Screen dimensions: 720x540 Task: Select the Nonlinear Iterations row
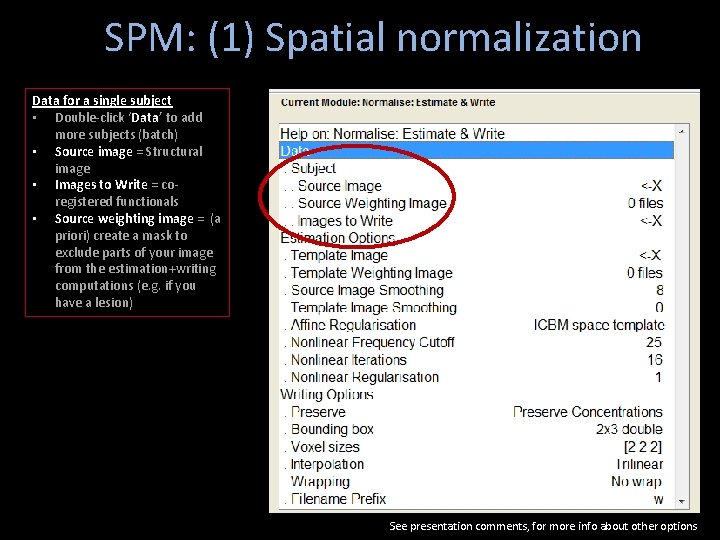[x=477, y=360]
